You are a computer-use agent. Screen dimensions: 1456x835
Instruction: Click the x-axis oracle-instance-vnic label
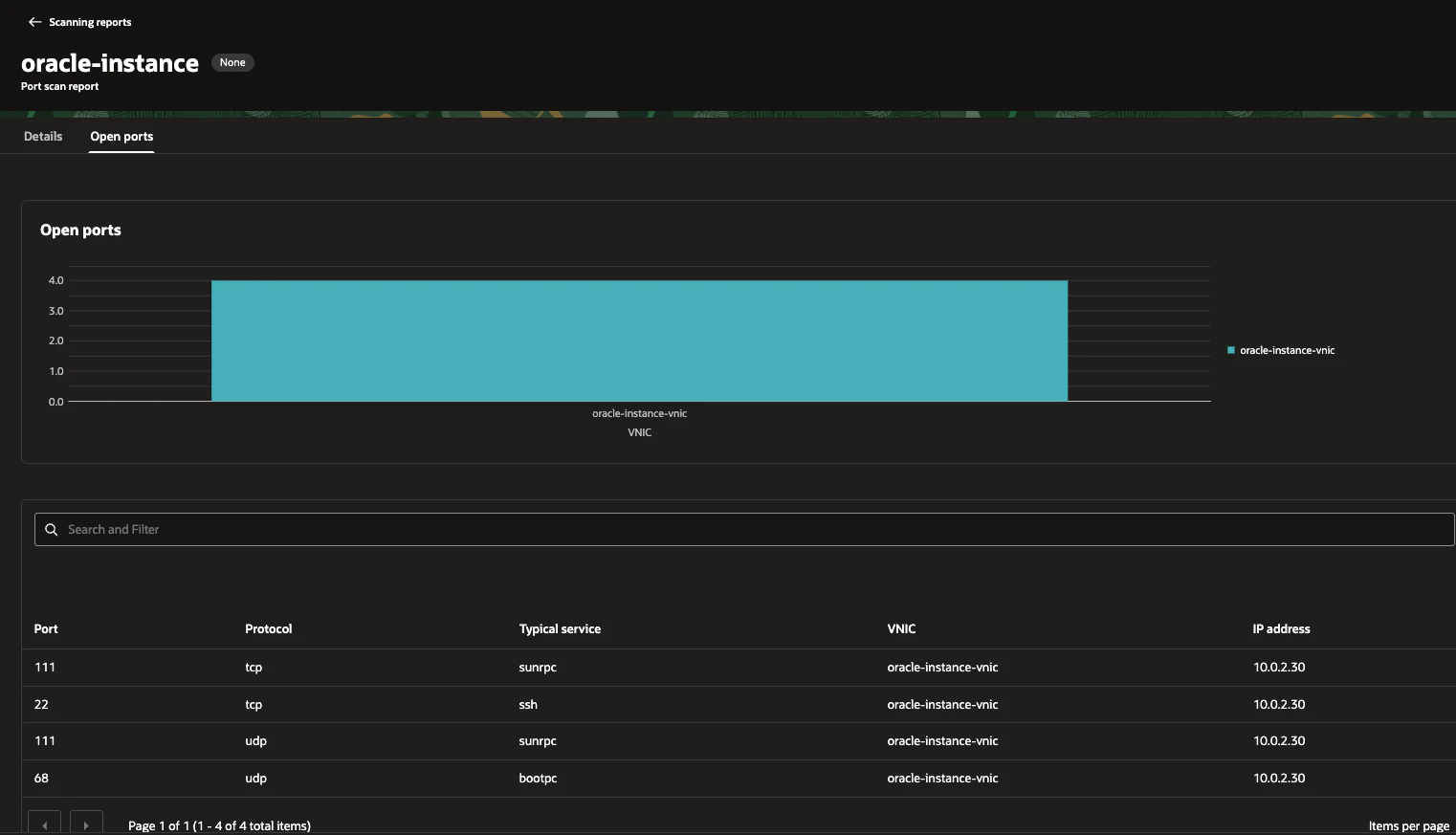click(639, 413)
